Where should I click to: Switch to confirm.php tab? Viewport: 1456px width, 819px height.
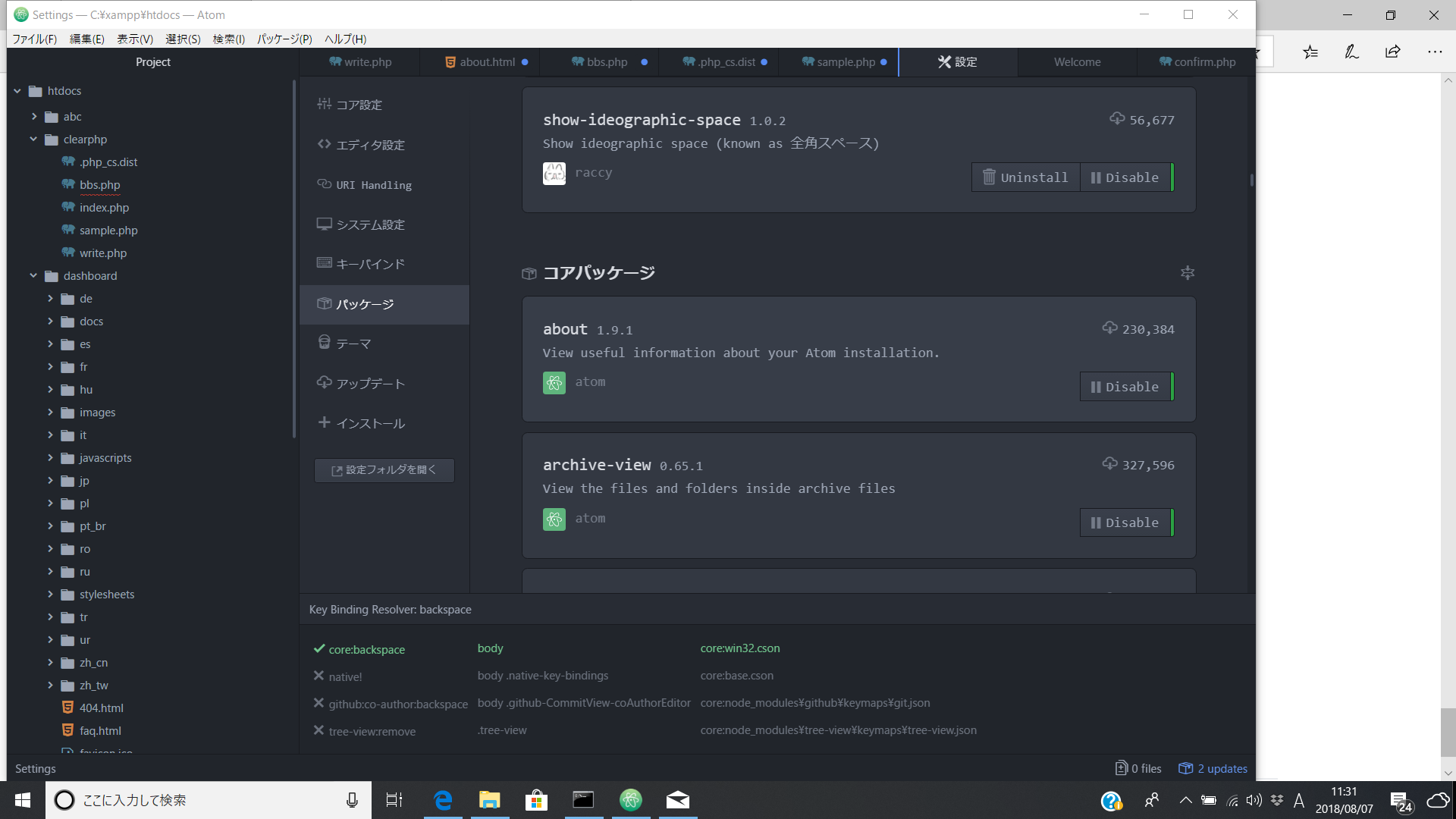[x=1197, y=62]
